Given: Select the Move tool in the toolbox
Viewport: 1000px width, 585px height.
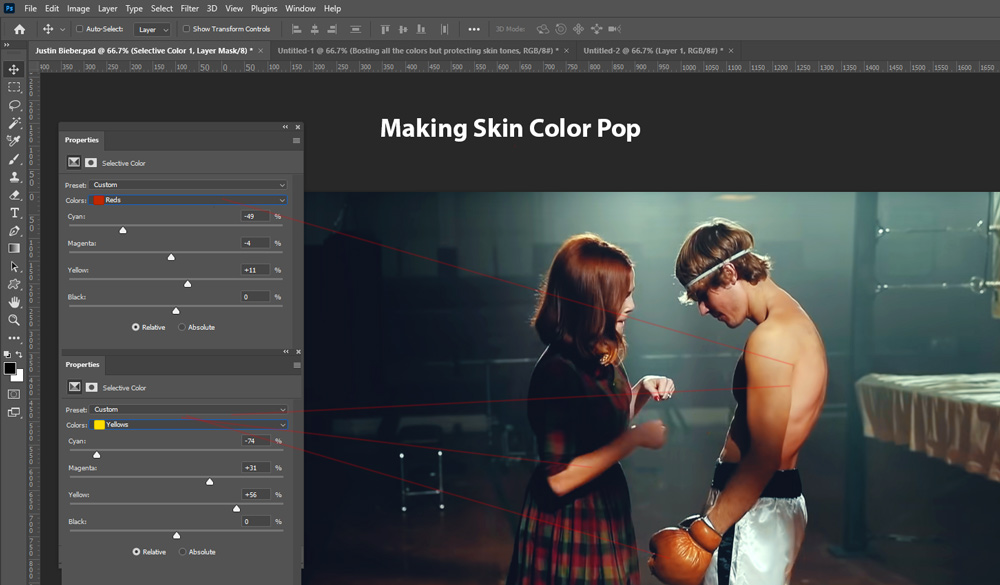Looking at the screenshot, I should tap(14, 69).
